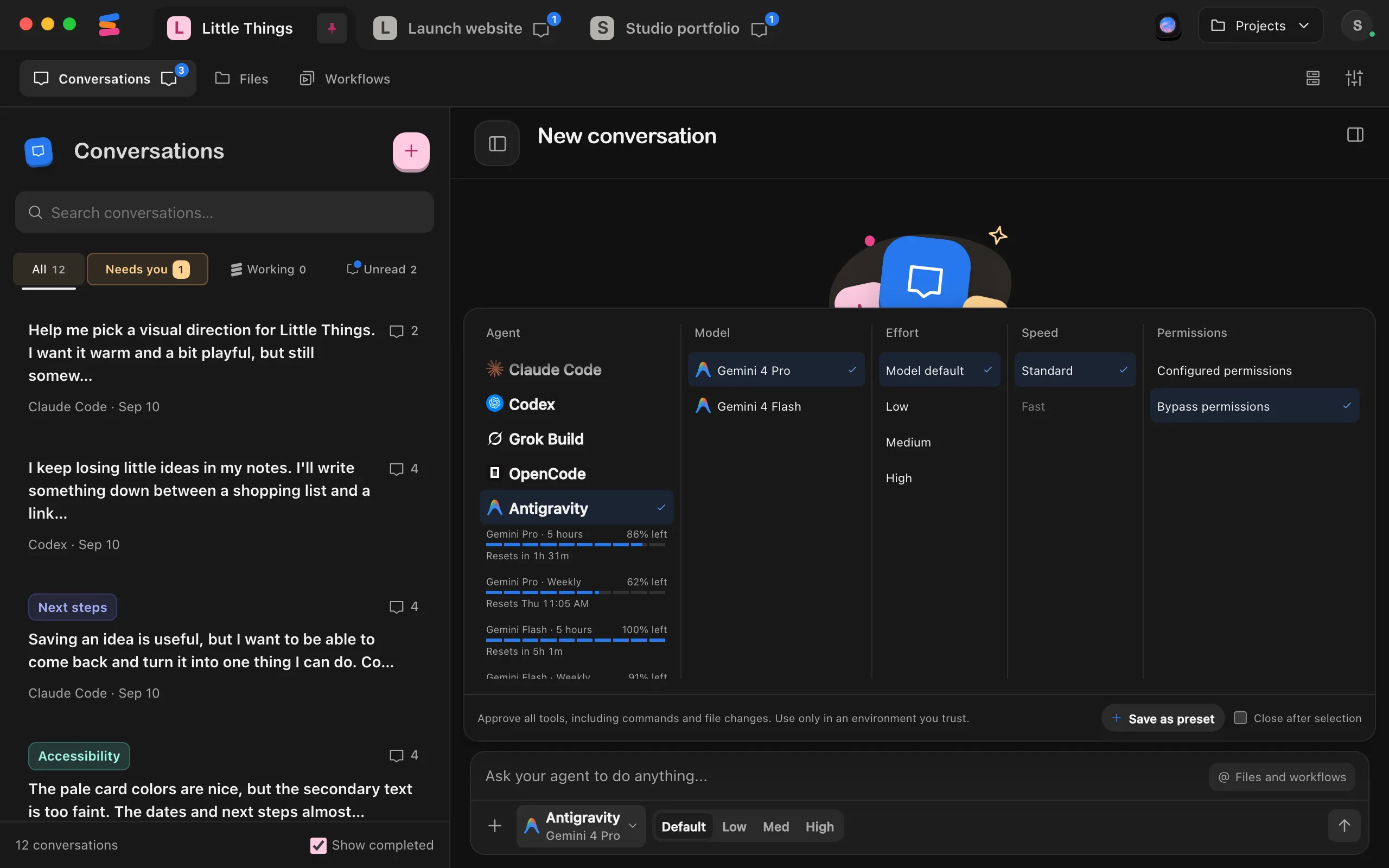Open the Launch website project tab
This screenshot has width=1389, height=868.
pyautogui.click(x=465, y=28)
